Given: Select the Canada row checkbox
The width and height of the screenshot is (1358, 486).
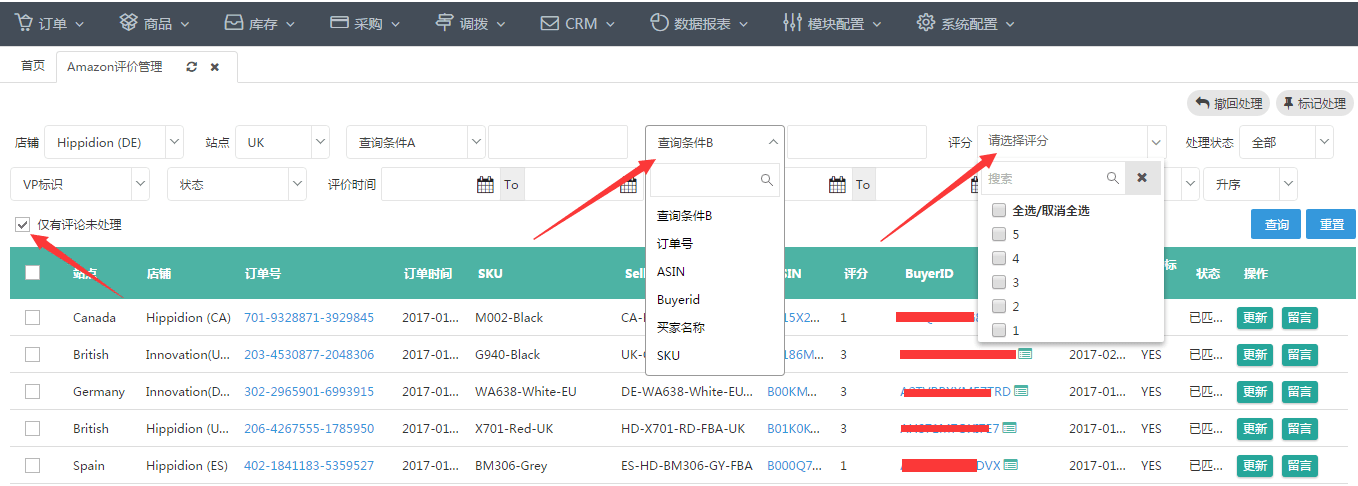Looking at the screenshot, I should [33, 317].
